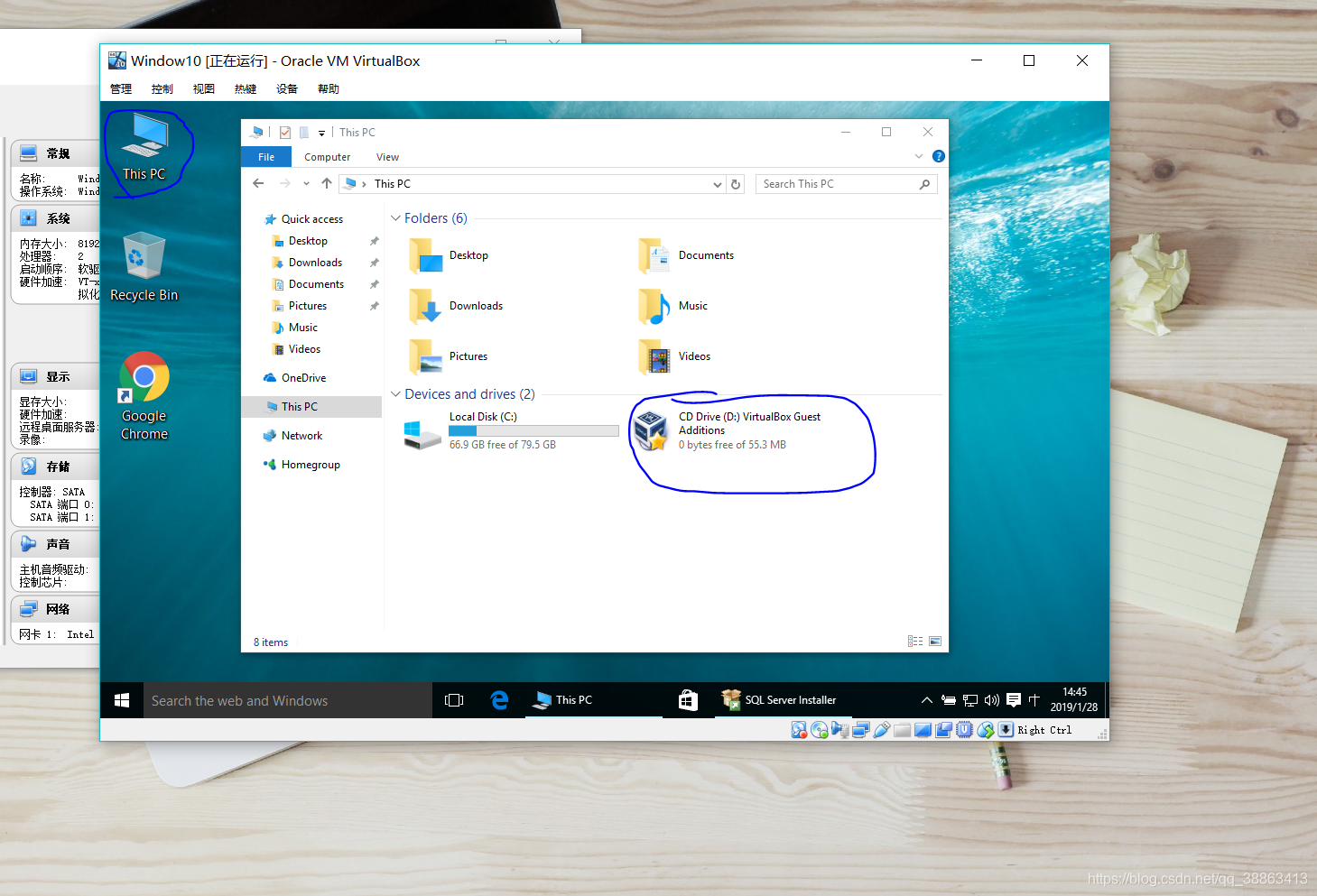1317x896 pixels.
Task: Expand the Explorer ribbon with the chevron
Action: (x=919, y=156)
